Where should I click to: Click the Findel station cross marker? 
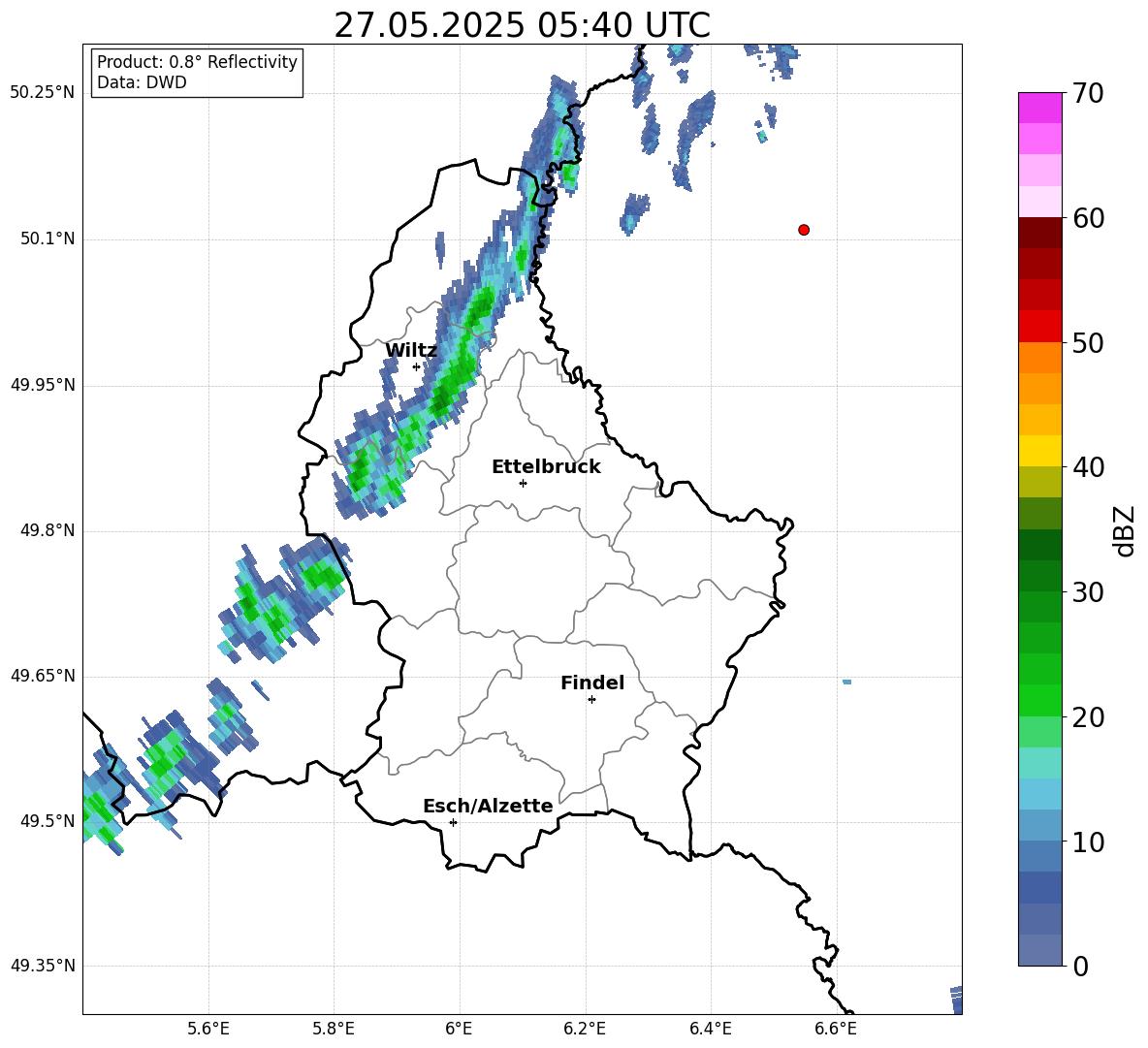pos(591,700)
